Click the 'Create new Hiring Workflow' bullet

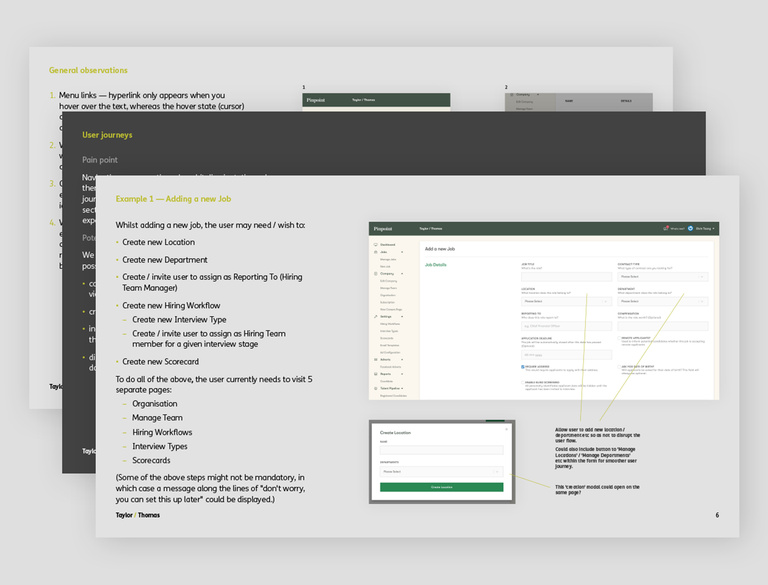(171, 305)
